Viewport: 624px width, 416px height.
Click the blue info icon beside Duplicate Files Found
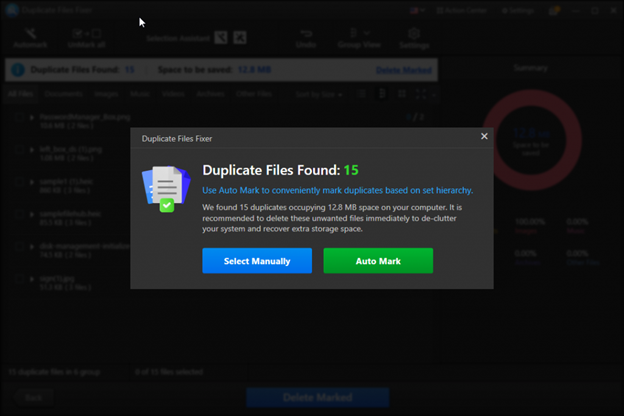[x=18, y=70]
